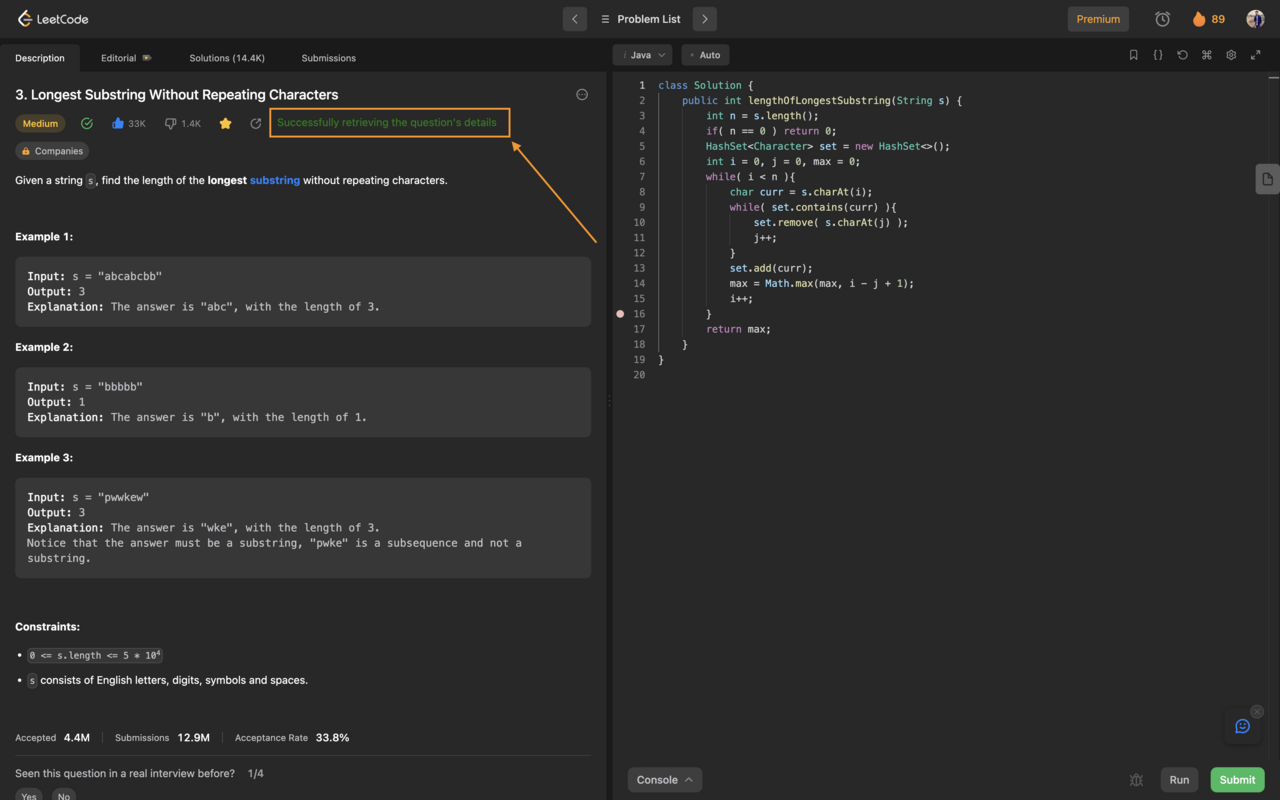Screen dimensions: 1280x800
Task: Open the editor settings gear icon
Action: [1231, 55]
